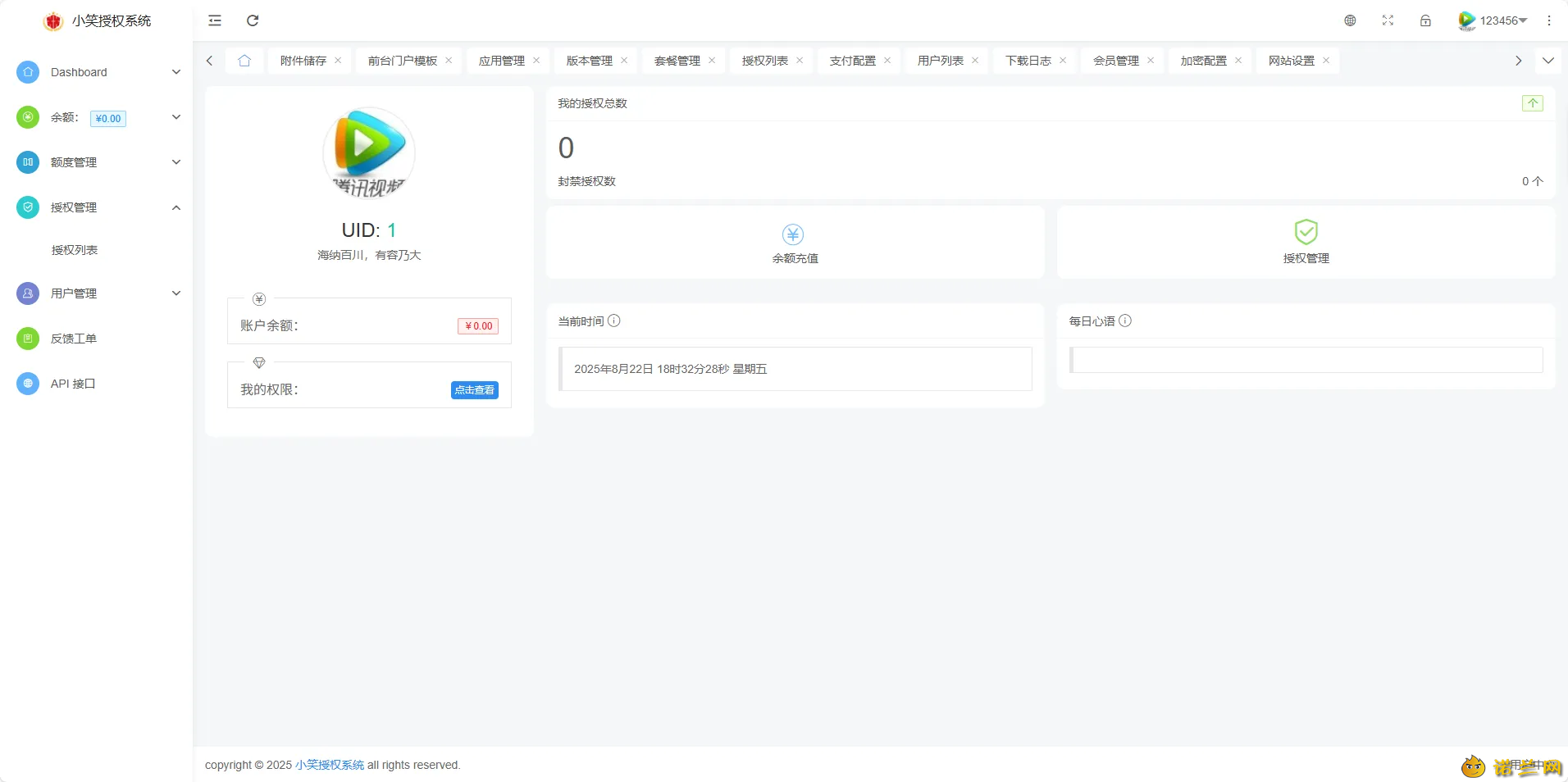The image size is (1568, 782).
Task: Expand the 用户管理 sidebar menu
Action: tap(96, 293)
